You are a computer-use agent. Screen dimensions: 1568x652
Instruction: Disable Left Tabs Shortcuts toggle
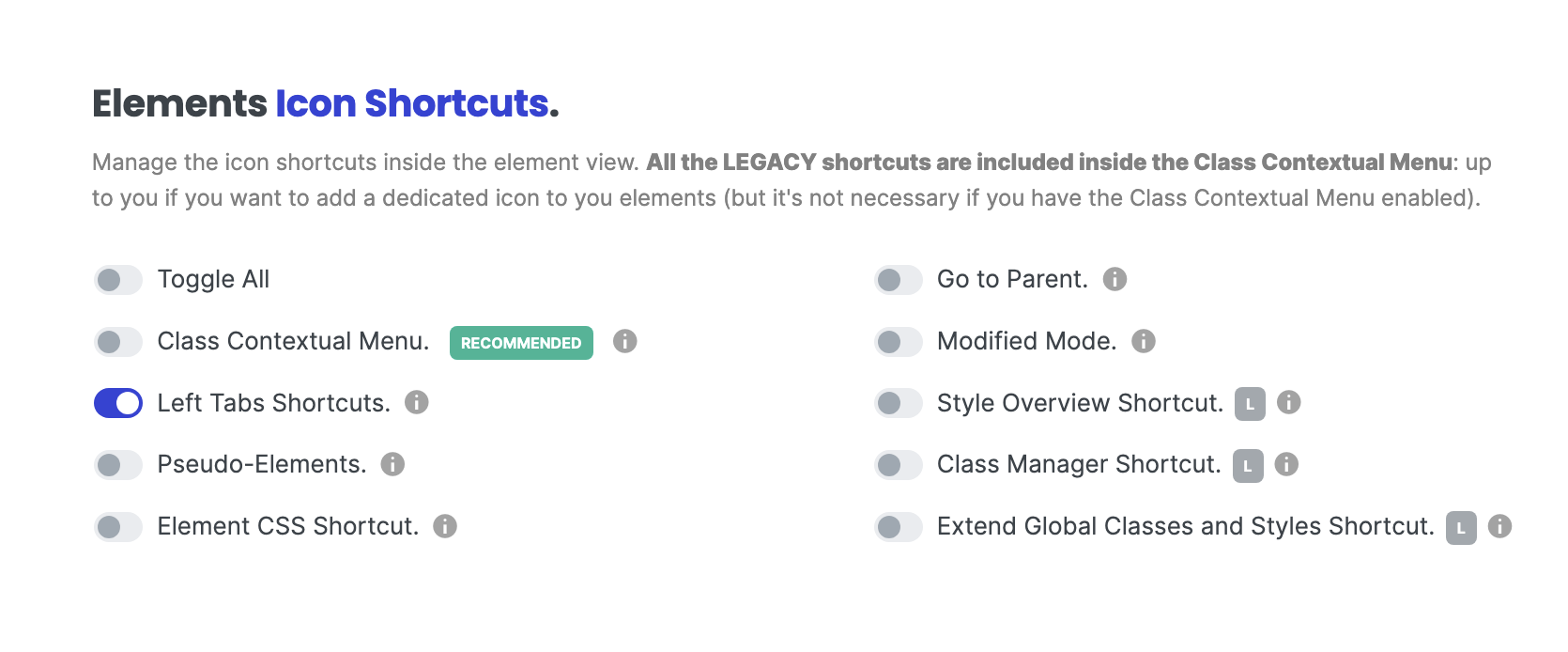click(x=118, y=403)
